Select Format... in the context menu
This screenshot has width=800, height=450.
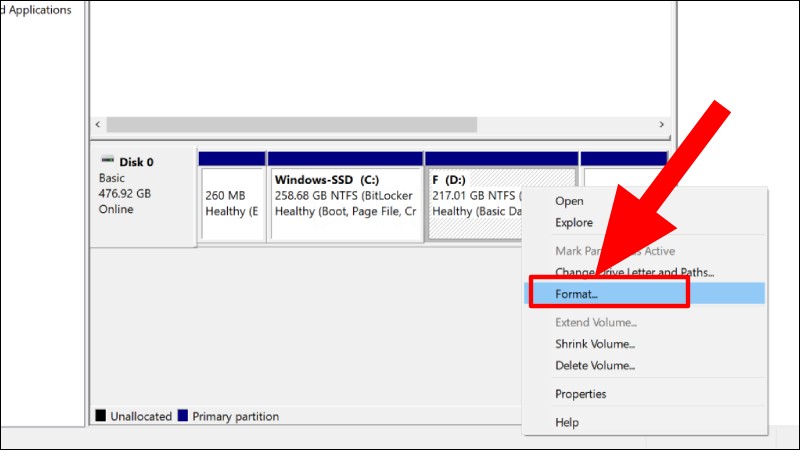click(577, 294)
